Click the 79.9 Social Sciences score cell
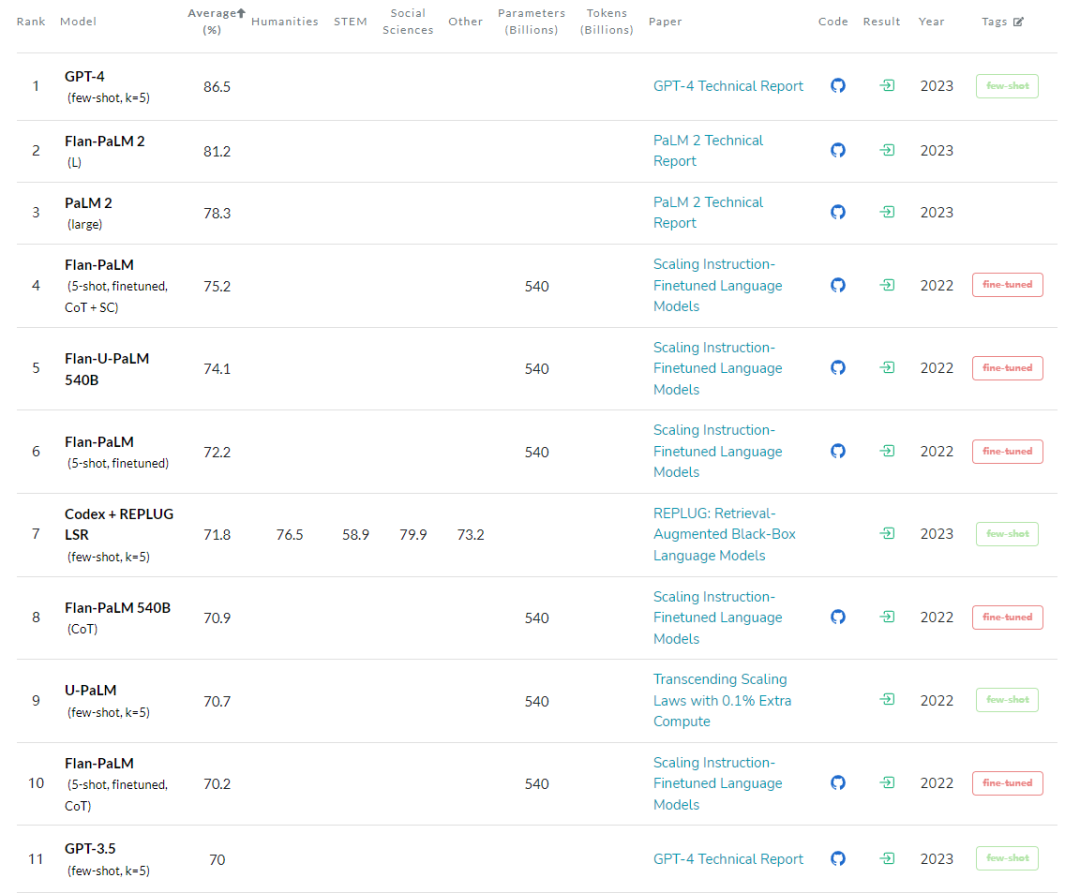This screenshot has width=1080, height=893. 413,535
